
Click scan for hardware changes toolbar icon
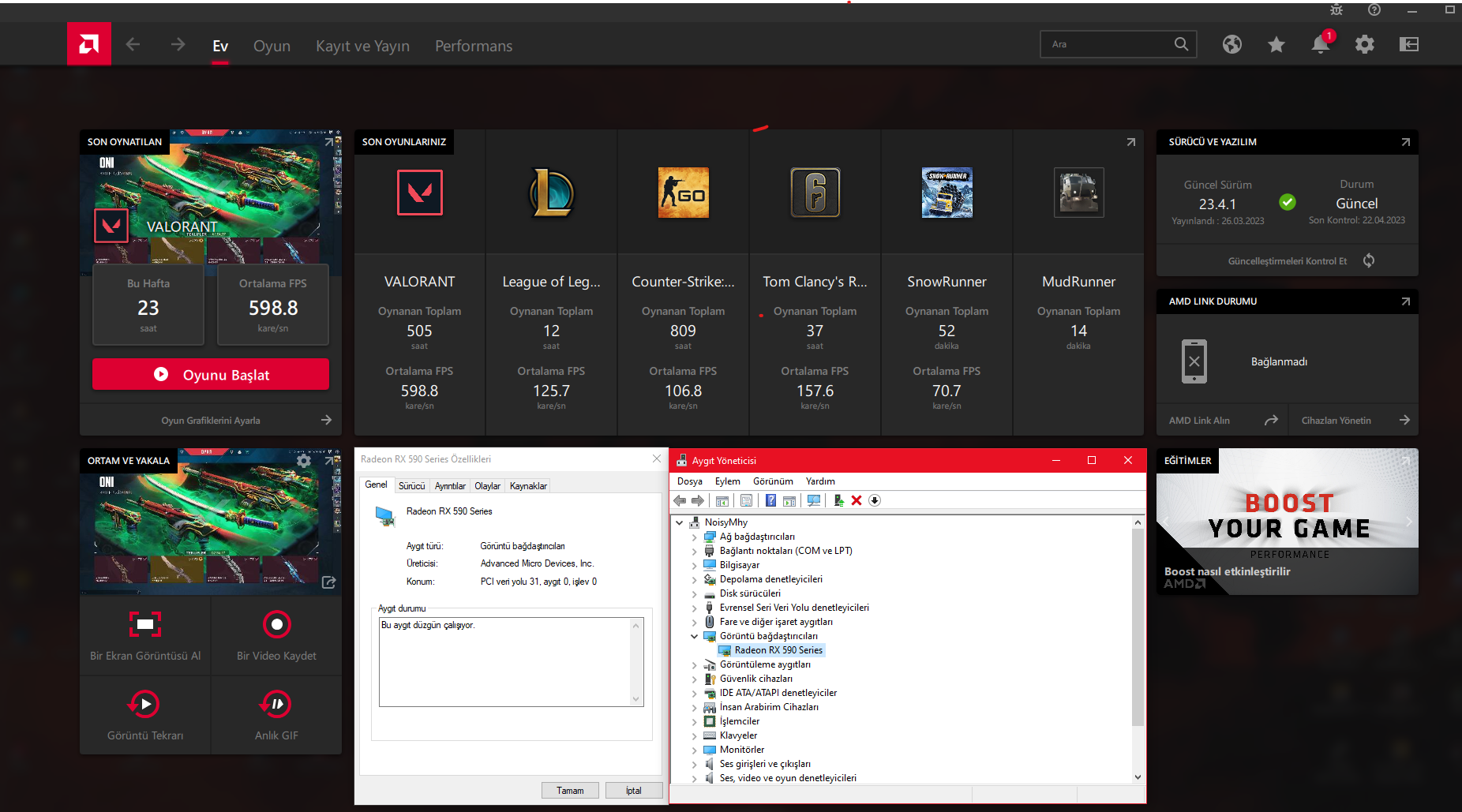coord(815,500)
